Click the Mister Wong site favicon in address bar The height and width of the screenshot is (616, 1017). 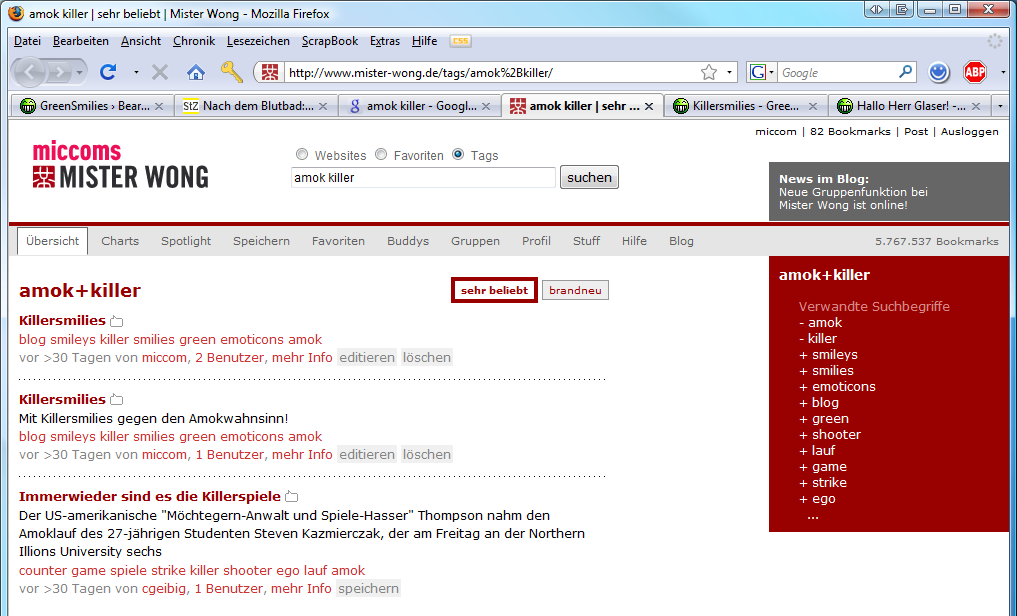coord(270,72)
